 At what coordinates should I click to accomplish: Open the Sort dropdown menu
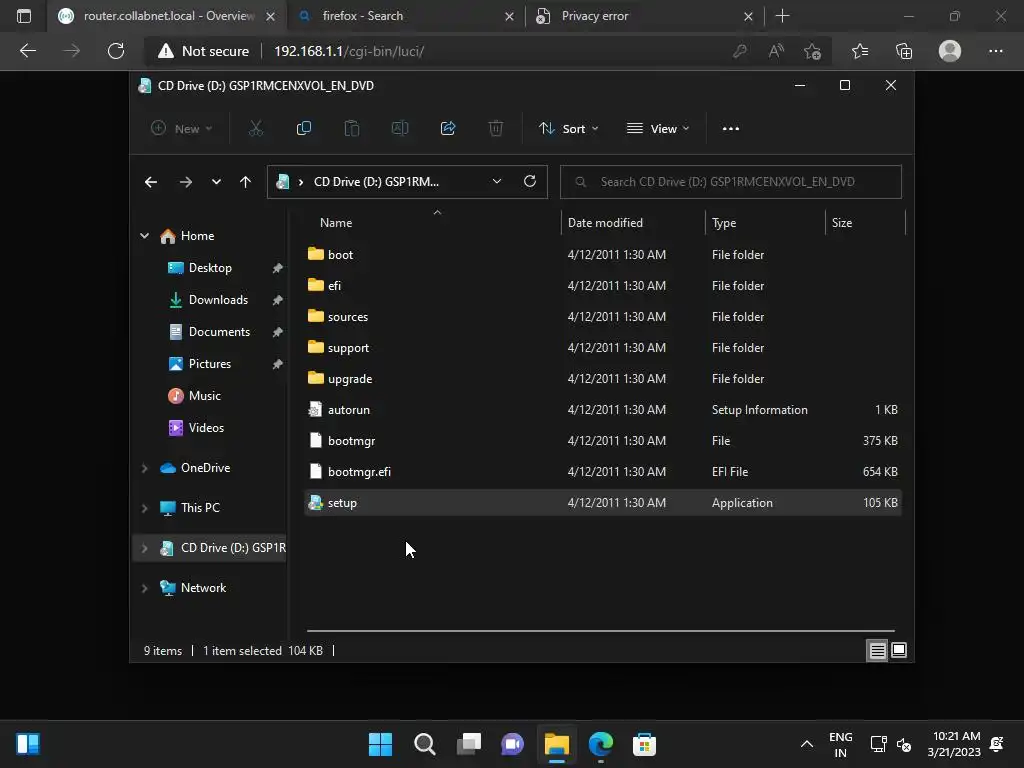[568, 129]
